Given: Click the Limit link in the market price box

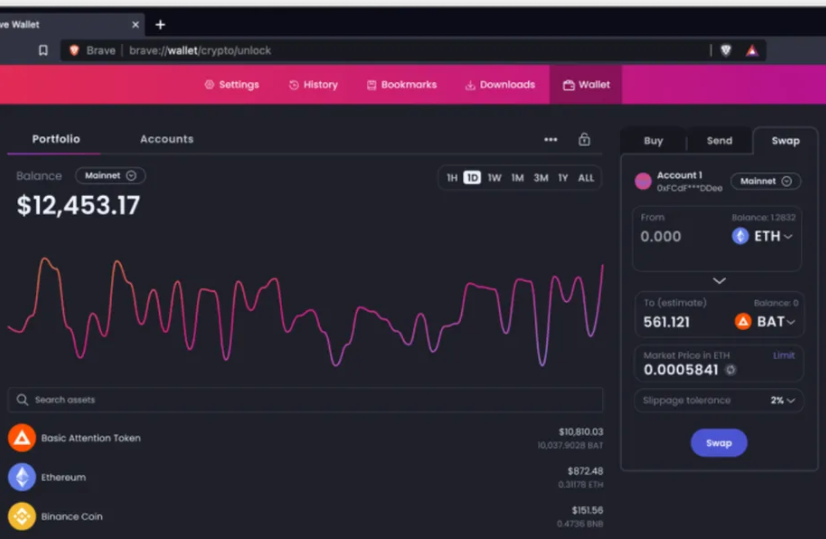Looking at the screenshot, I should [784, 356].
